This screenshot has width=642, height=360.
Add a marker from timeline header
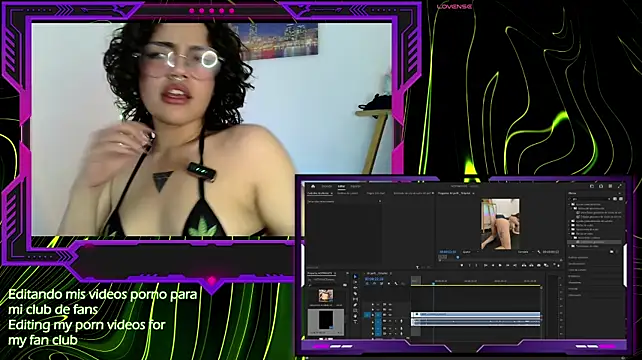389,283
